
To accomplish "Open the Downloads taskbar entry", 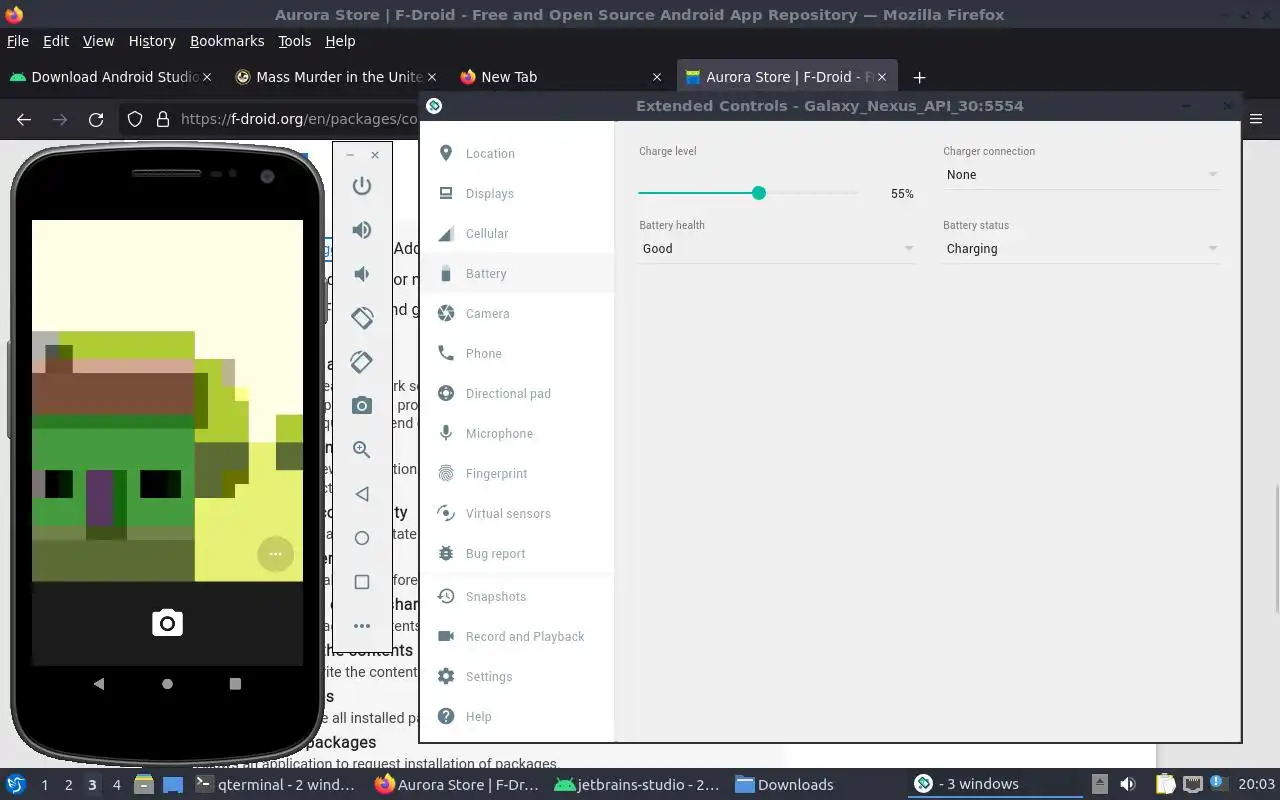I will coord(785,785).
